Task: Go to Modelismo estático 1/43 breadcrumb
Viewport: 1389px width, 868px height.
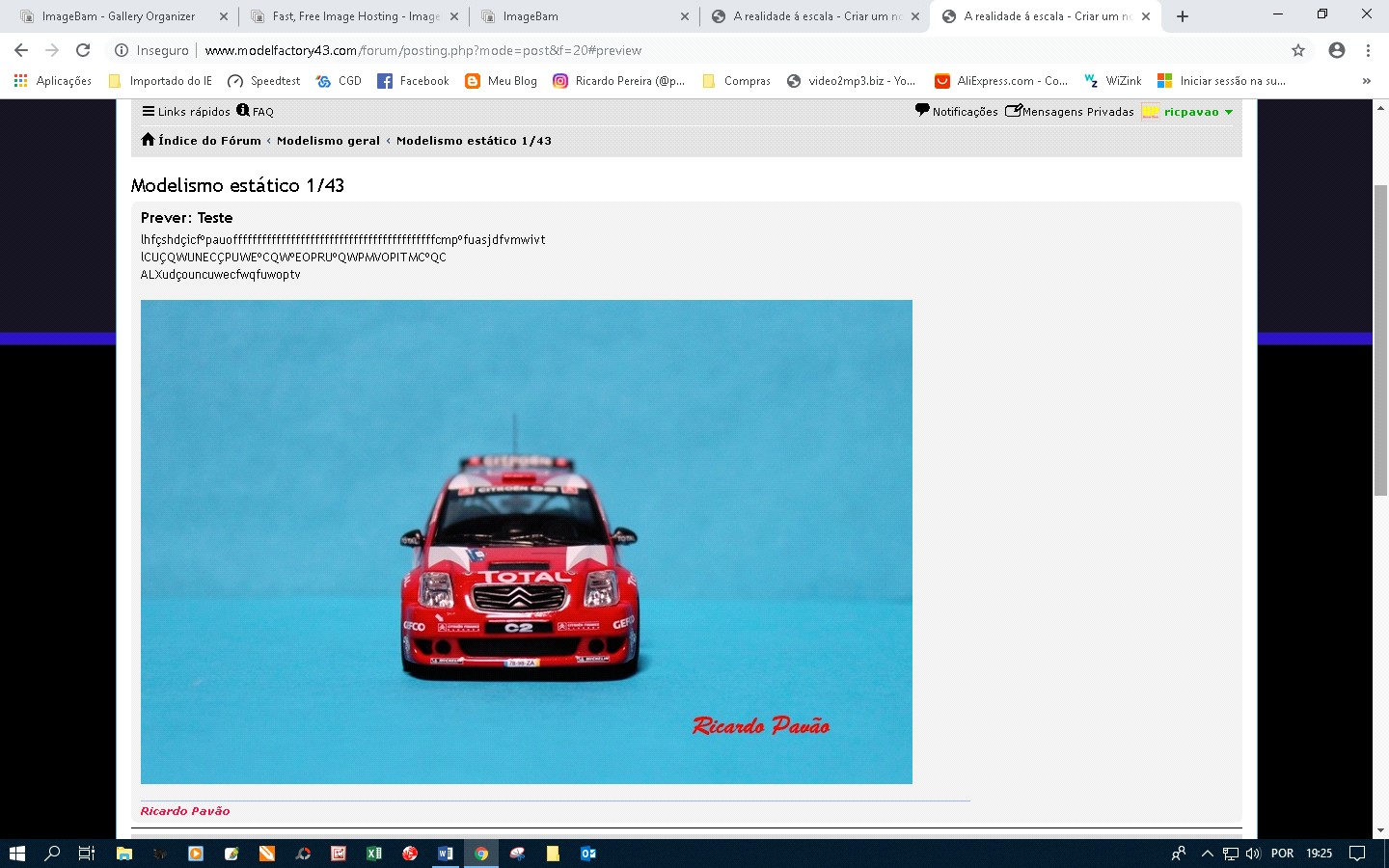Action: click(x=474, y=141)
